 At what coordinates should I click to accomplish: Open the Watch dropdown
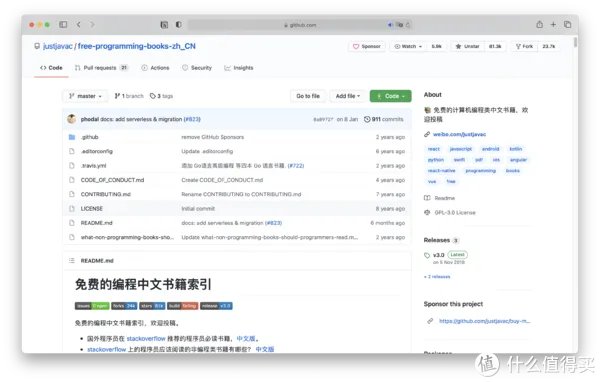(408, 46)
